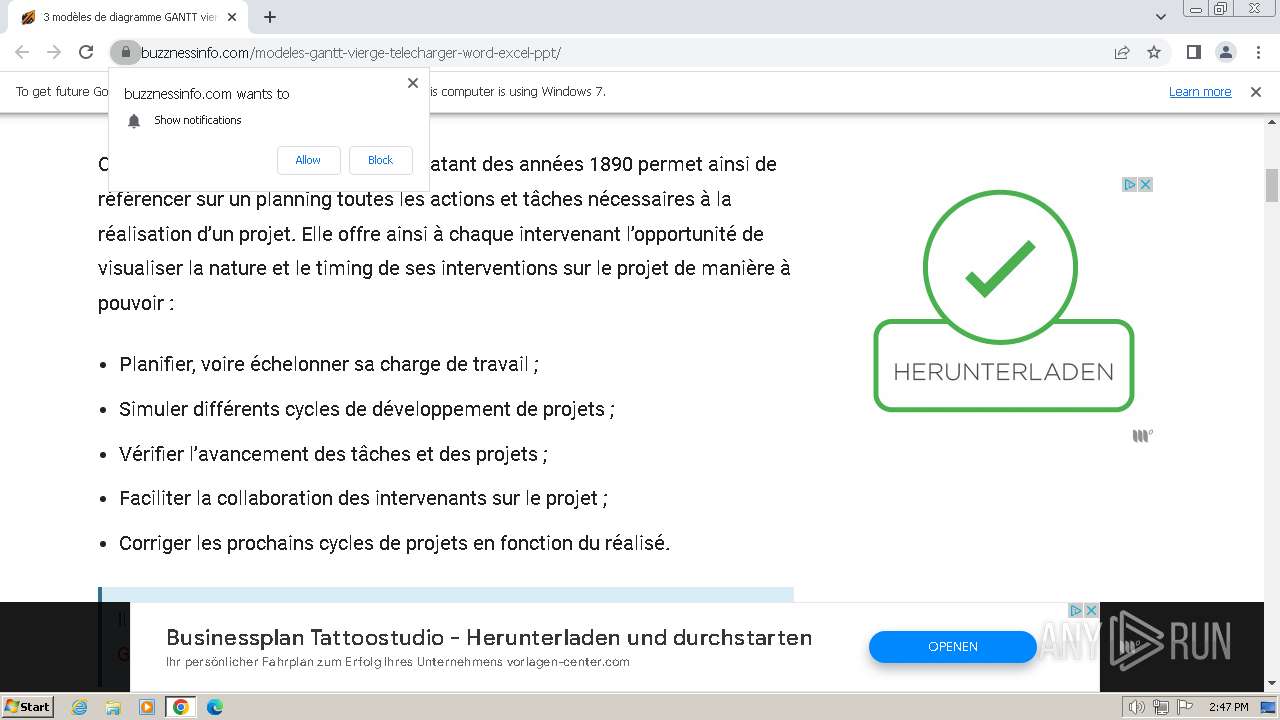The image size is (1280, 720).
Task: Open AdChoices icon on bottom banner
Action: click(1076, 610)
